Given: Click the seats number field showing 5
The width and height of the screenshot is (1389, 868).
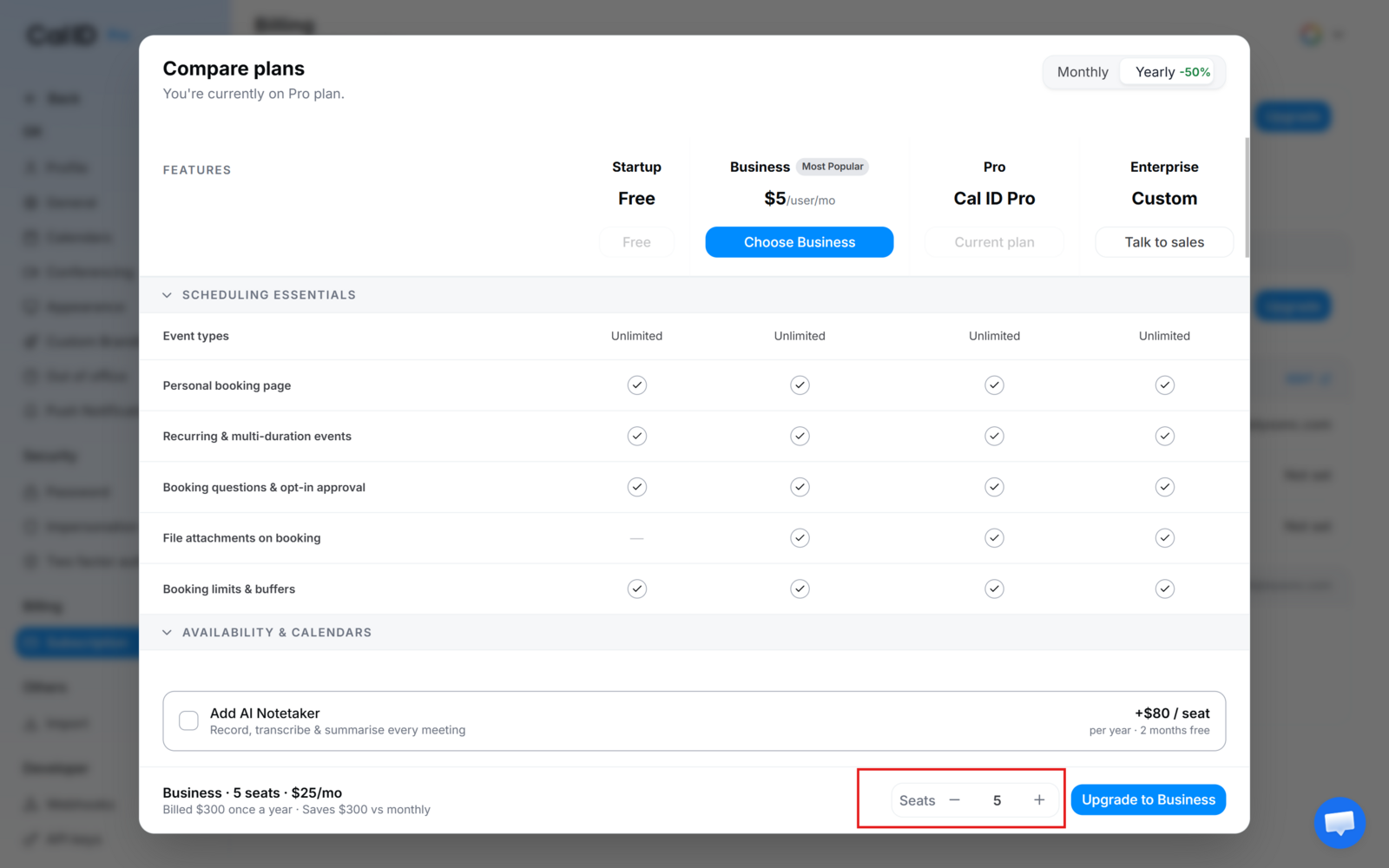Looking at the screenshot, I should click(997, 800).
